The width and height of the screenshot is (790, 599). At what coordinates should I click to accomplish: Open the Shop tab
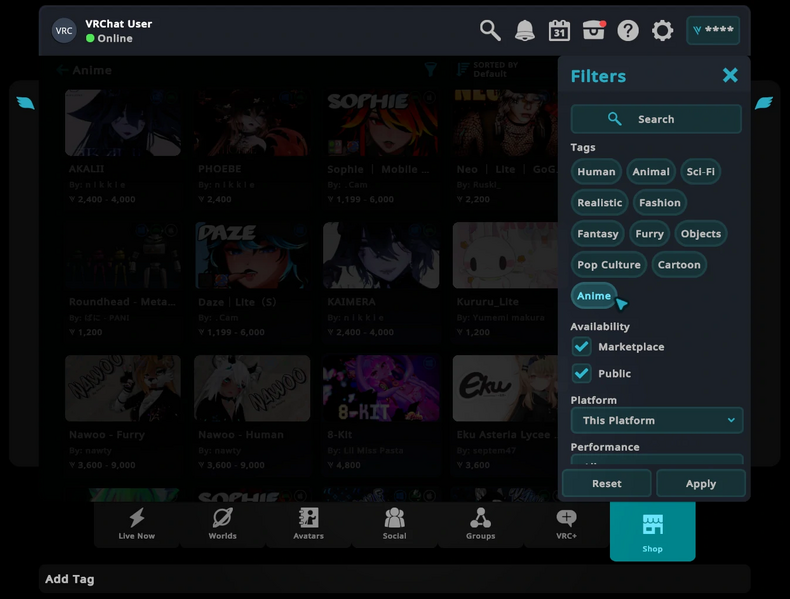(652, 531)
